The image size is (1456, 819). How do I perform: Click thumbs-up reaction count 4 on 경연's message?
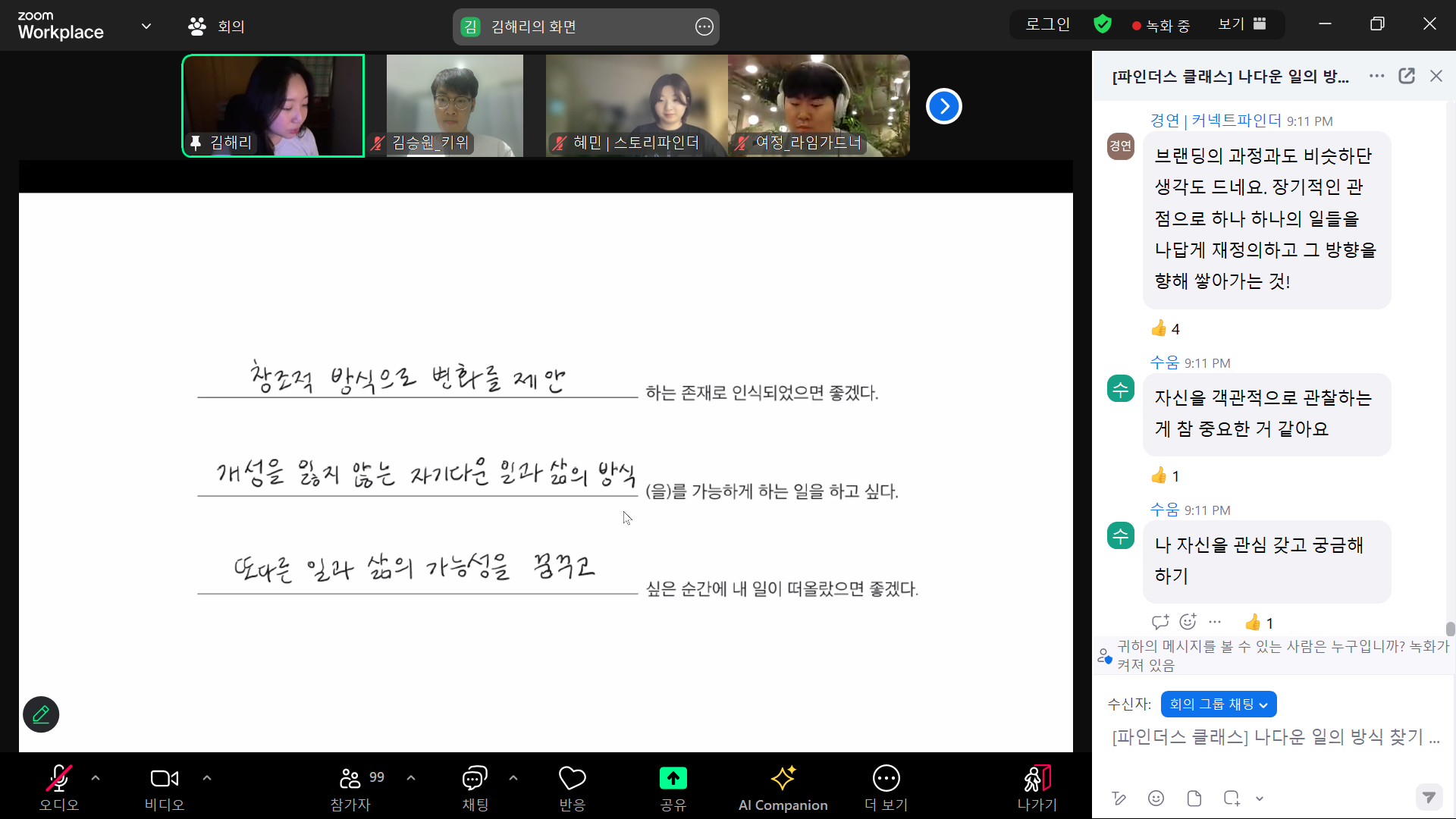click(1166, 328)
